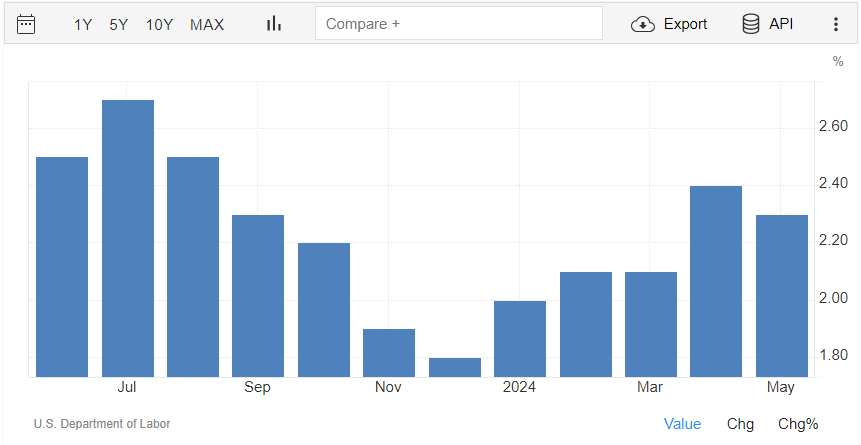Click the May bar at 2.30
This screenshot has width=861, height=445.
pyautogui.click(x=782, y=296)
